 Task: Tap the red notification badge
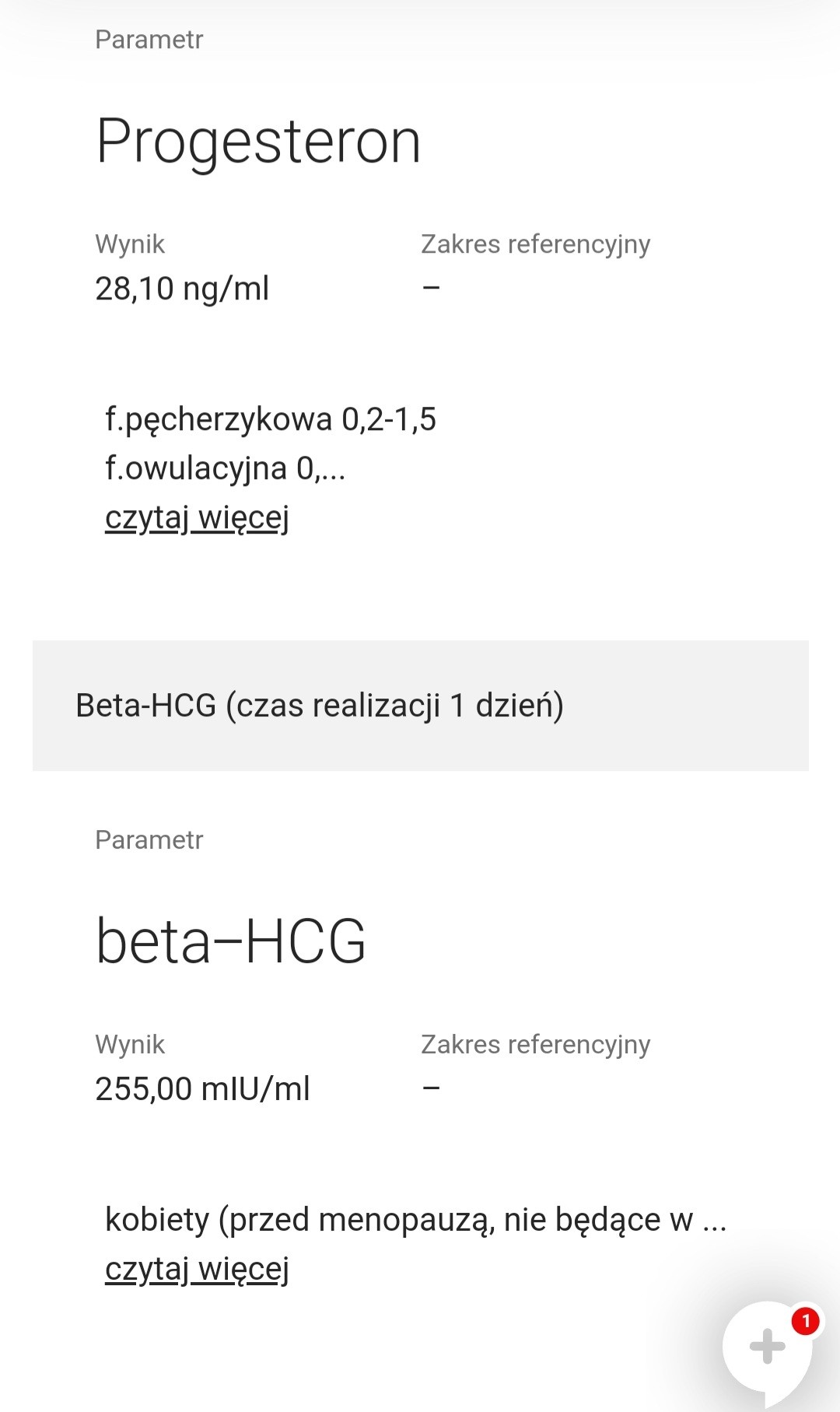coord(806,1320)
